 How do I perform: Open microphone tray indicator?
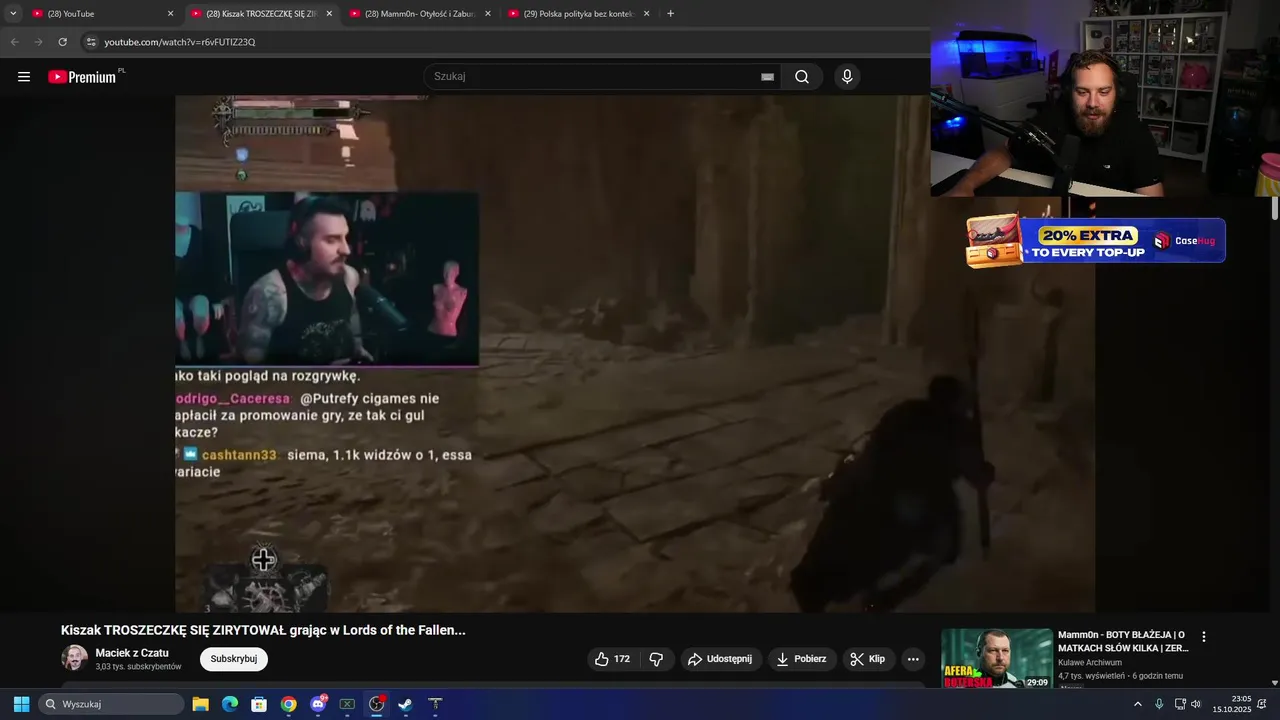pos(1159,704)
